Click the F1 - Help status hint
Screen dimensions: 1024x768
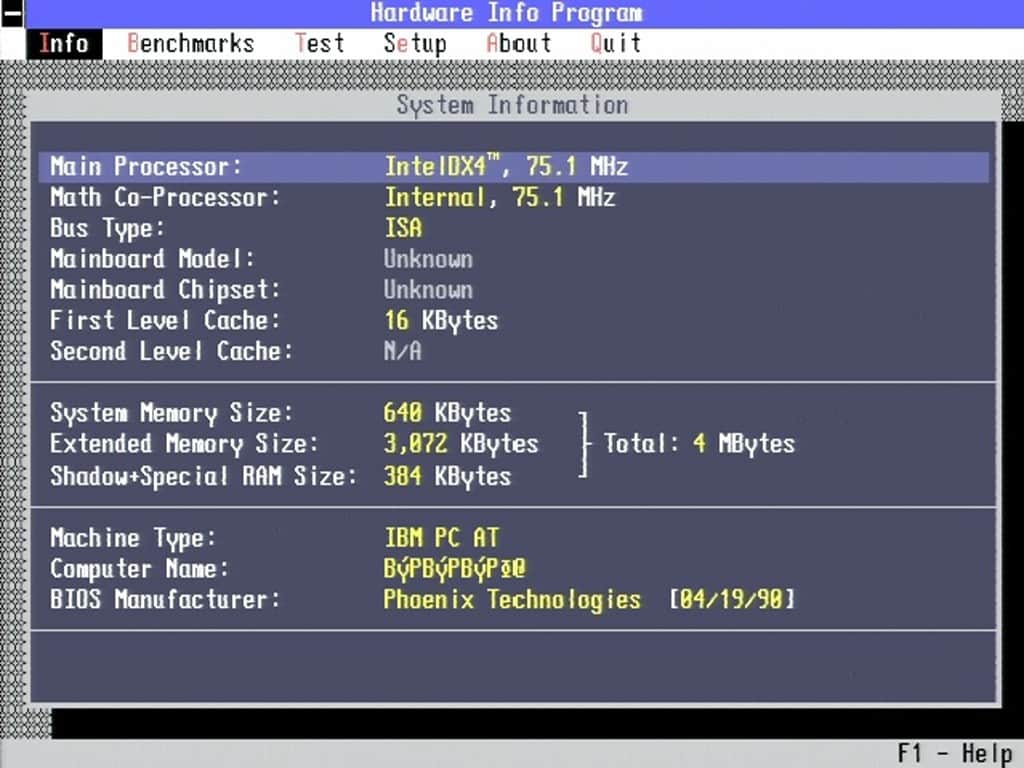click(x=954, y=753)
